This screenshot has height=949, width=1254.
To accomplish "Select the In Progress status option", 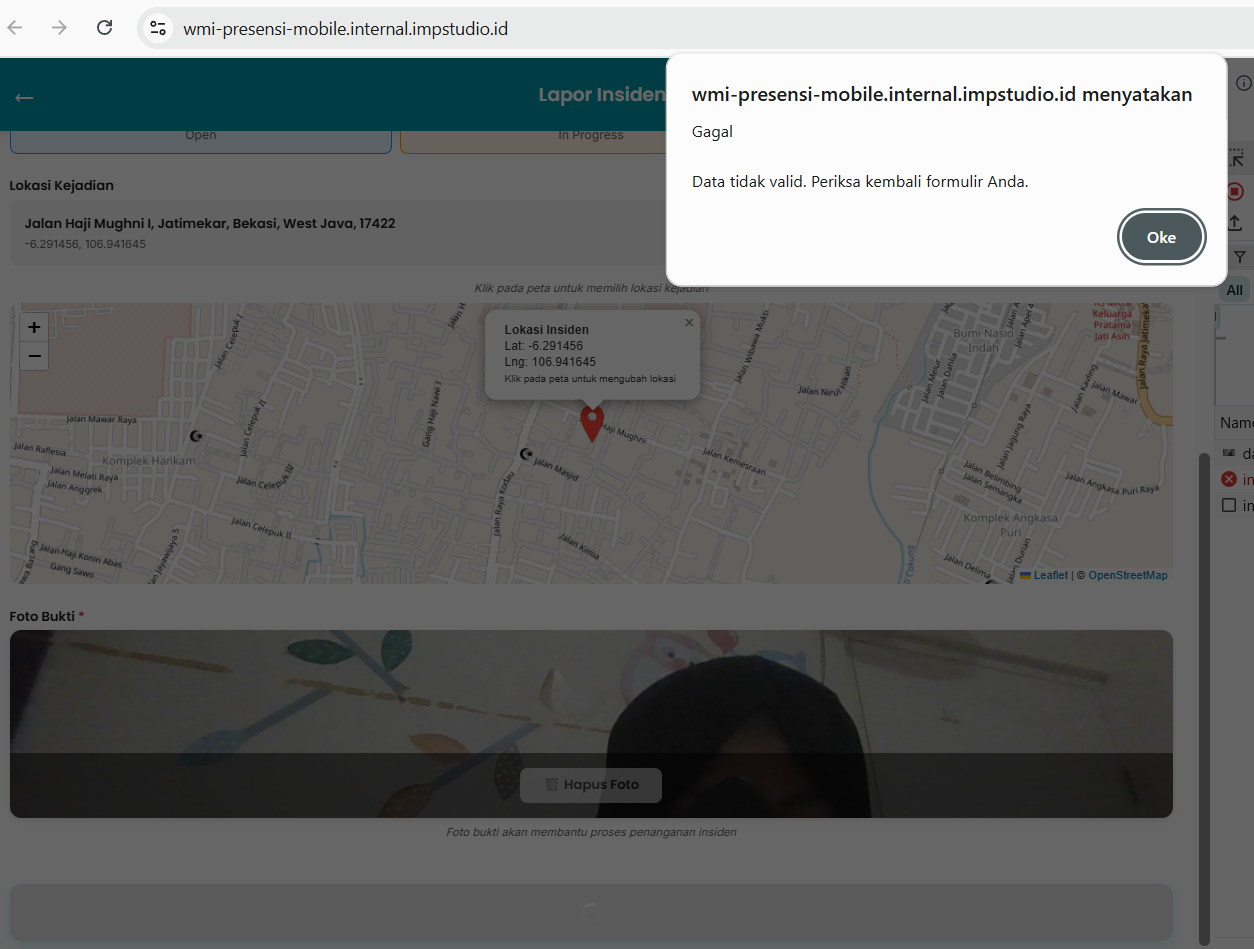I will 590,136.
